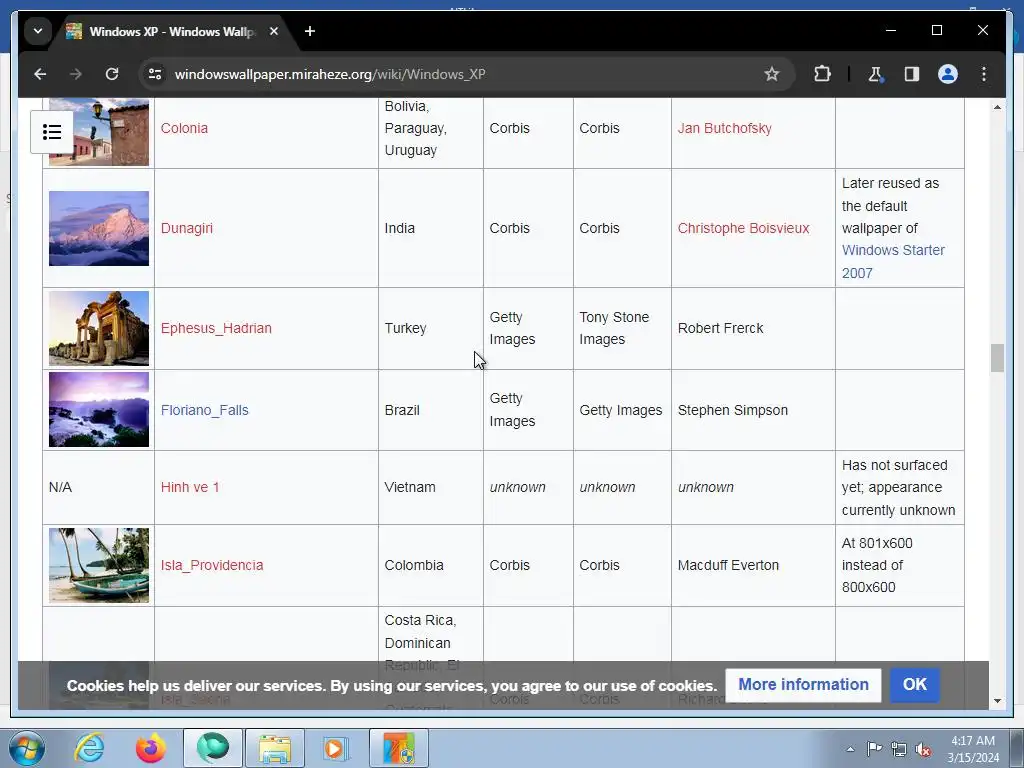Open the profile avatar icon
The width and height of the screenshot is (1024, 768).
[948, 74]
